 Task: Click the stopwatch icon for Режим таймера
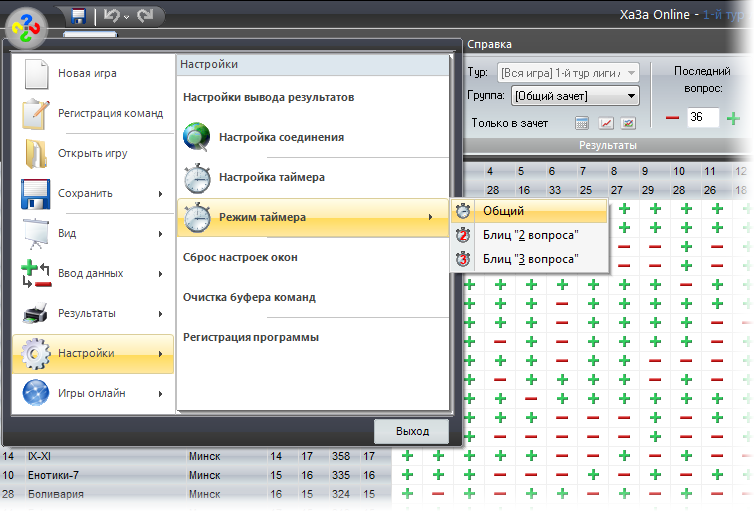(197, 218)
